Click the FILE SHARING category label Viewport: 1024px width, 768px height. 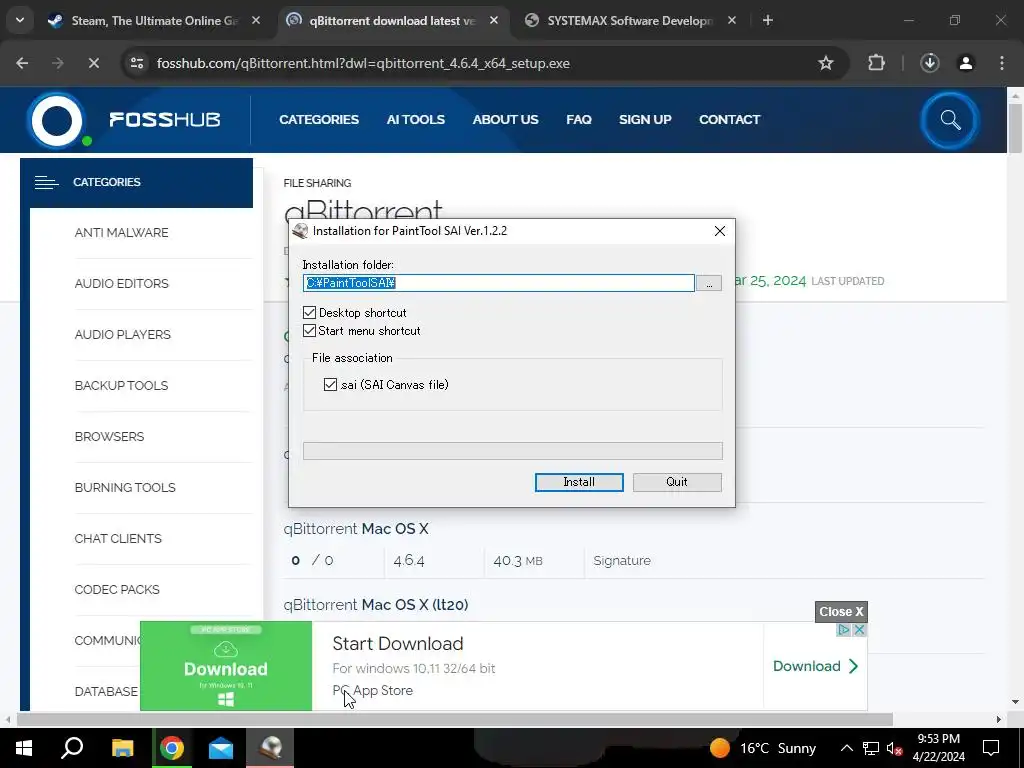tap(317, 183)
